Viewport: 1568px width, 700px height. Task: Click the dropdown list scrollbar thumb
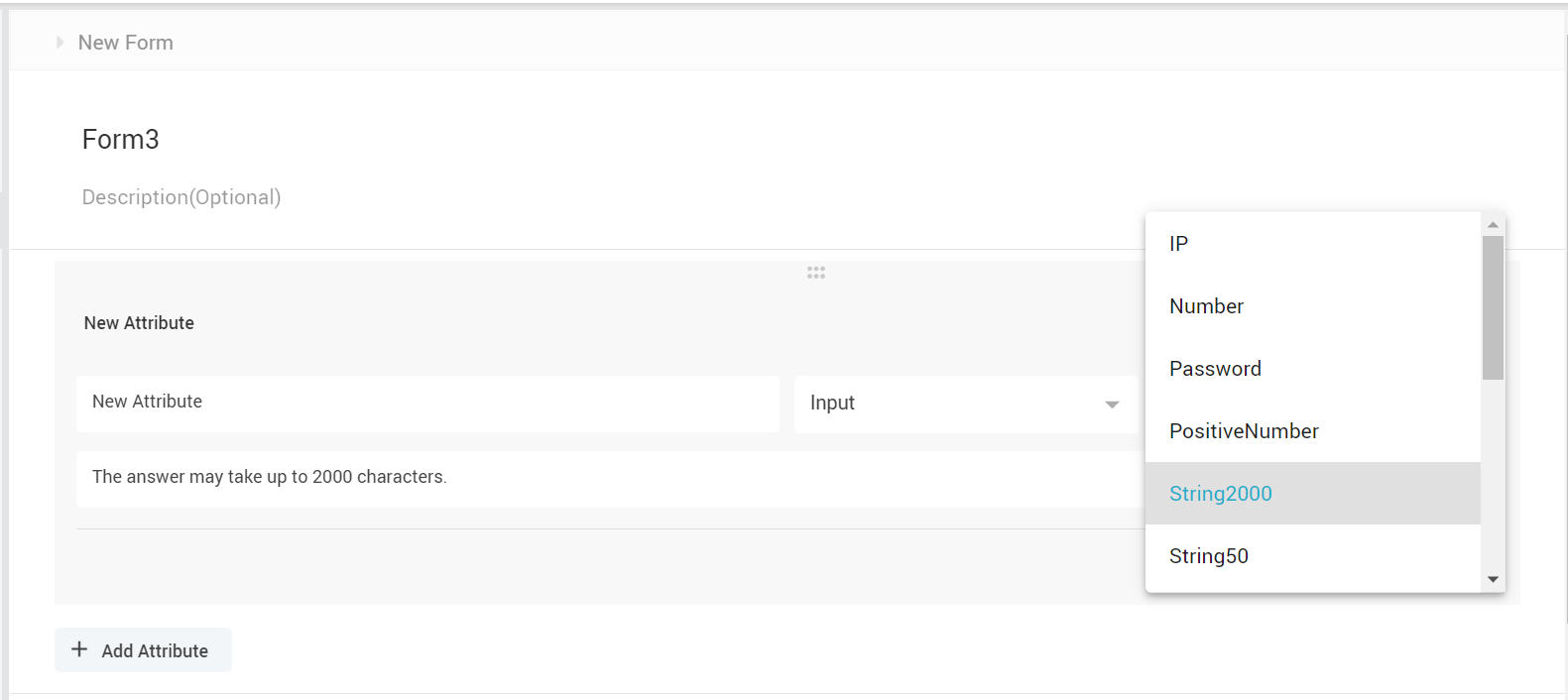click(1493, 307)
